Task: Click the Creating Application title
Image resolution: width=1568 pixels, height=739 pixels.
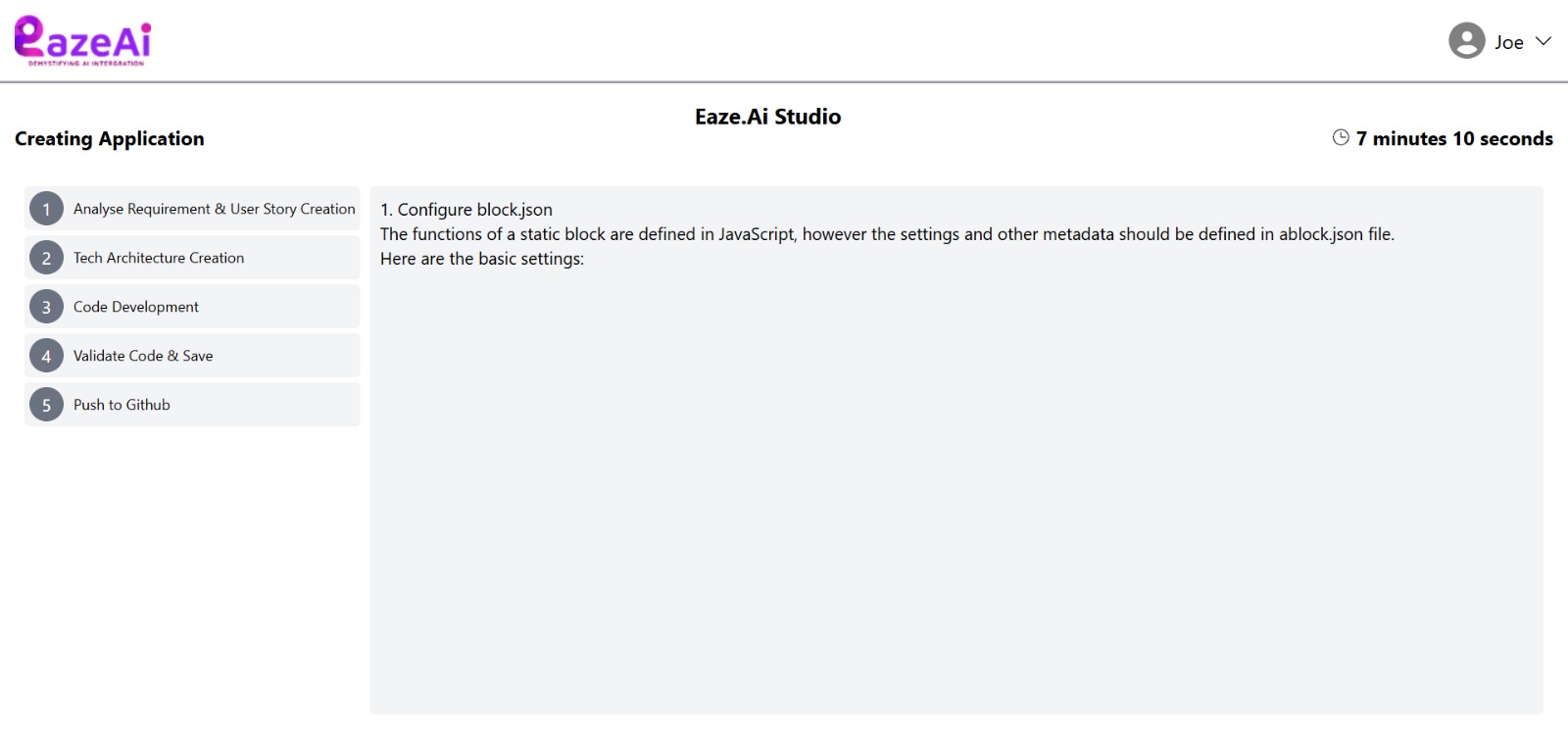Action: click(110, 138)
